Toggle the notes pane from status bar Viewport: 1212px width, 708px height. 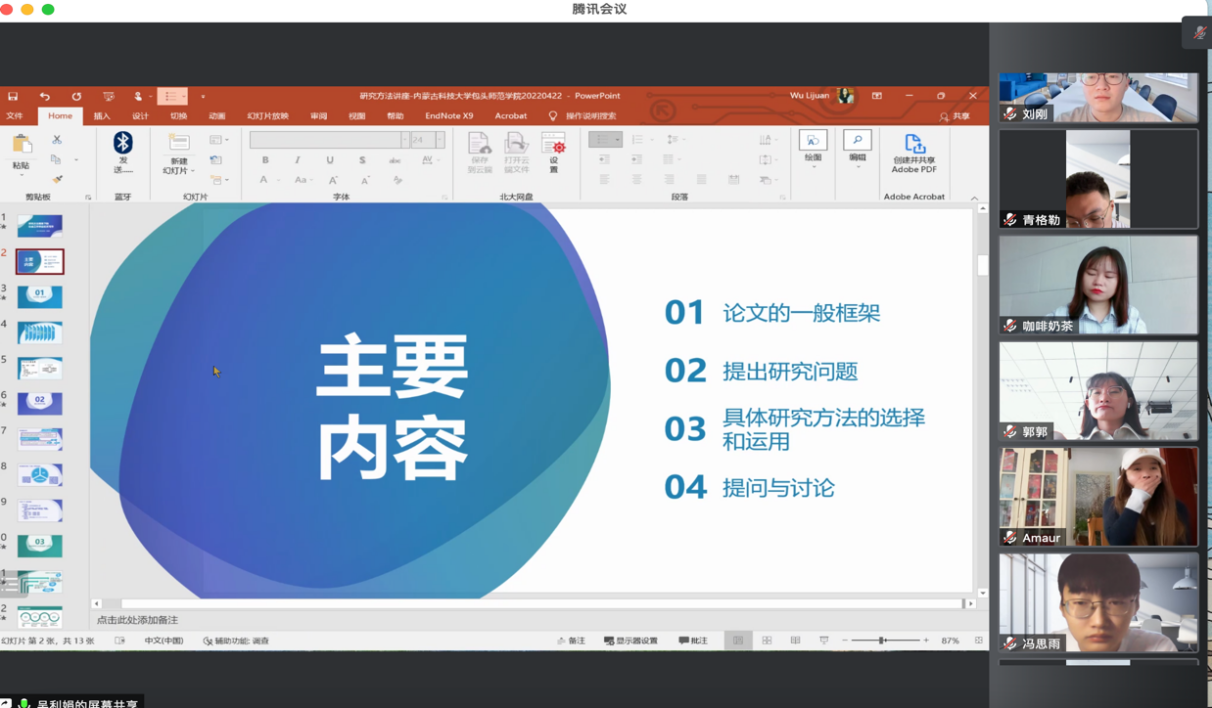[571, 641]
